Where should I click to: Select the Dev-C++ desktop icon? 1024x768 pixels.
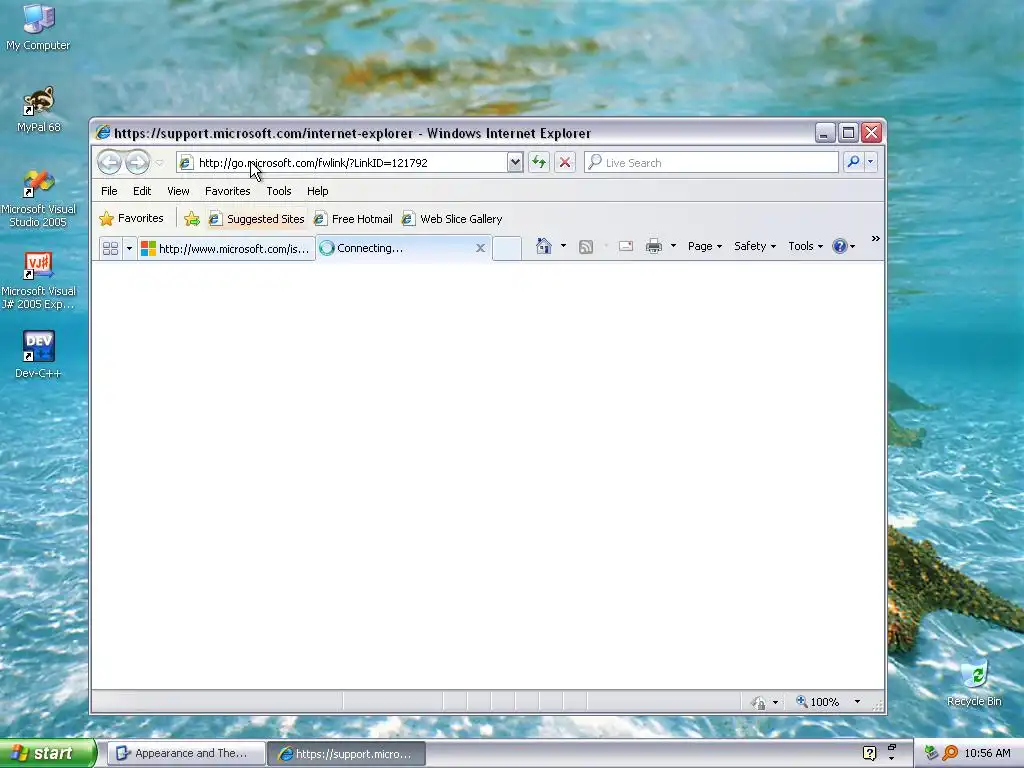(38, 355)
